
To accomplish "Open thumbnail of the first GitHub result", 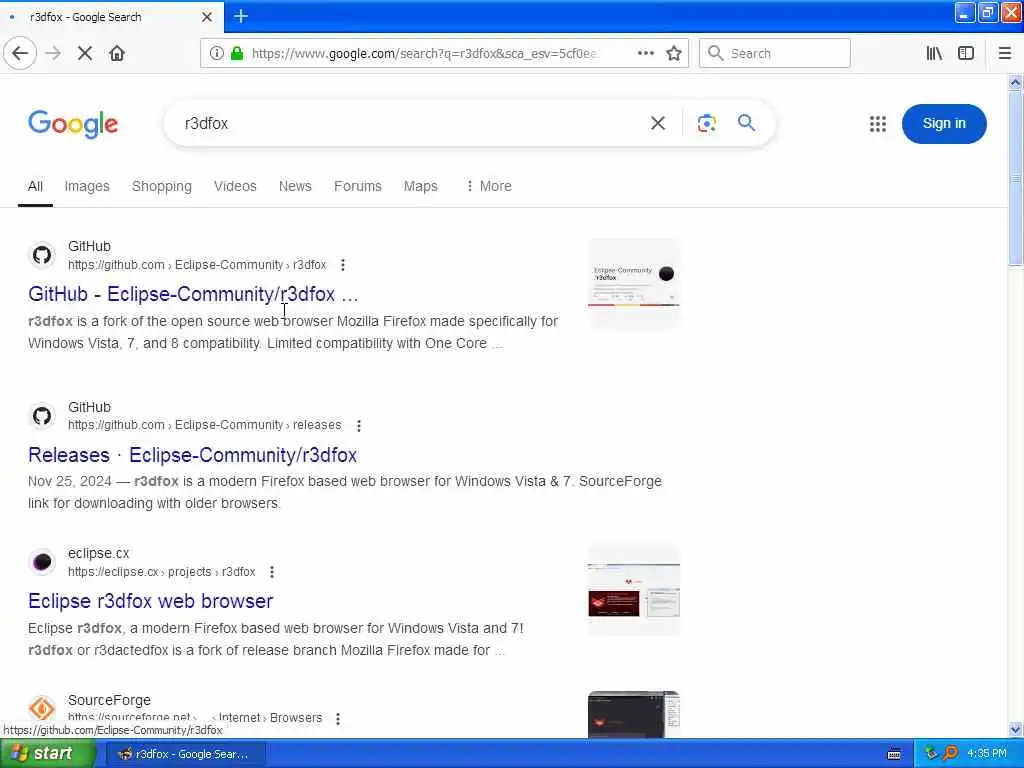I will click(633, 284).
